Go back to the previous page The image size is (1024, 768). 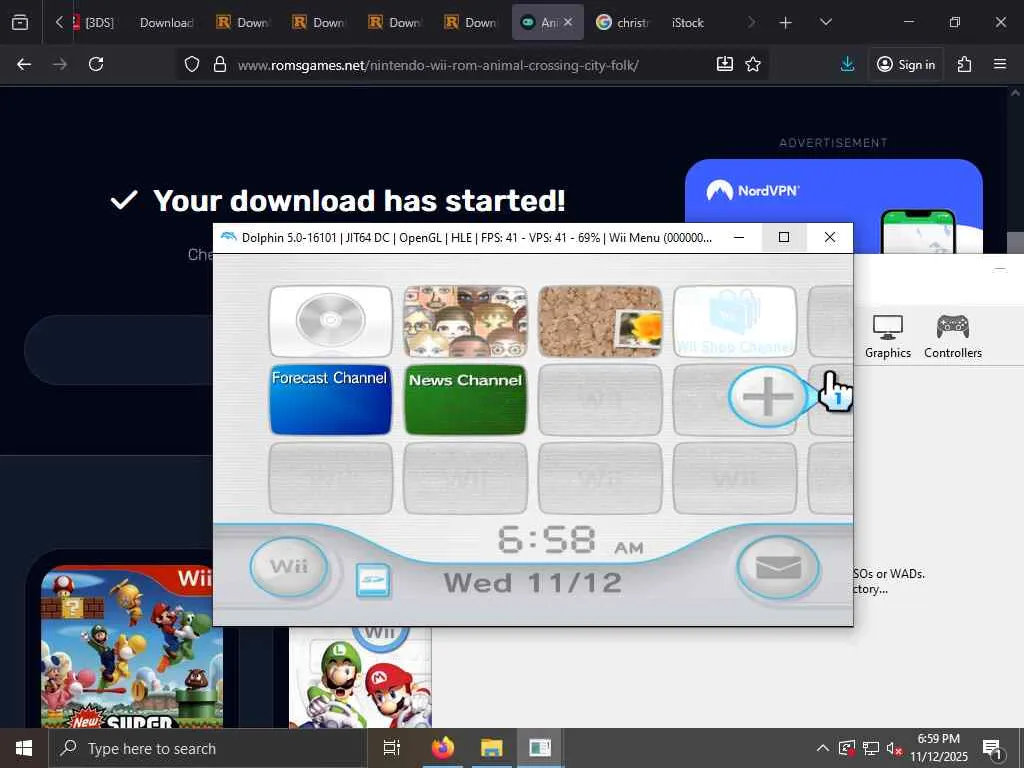(24, 64)
